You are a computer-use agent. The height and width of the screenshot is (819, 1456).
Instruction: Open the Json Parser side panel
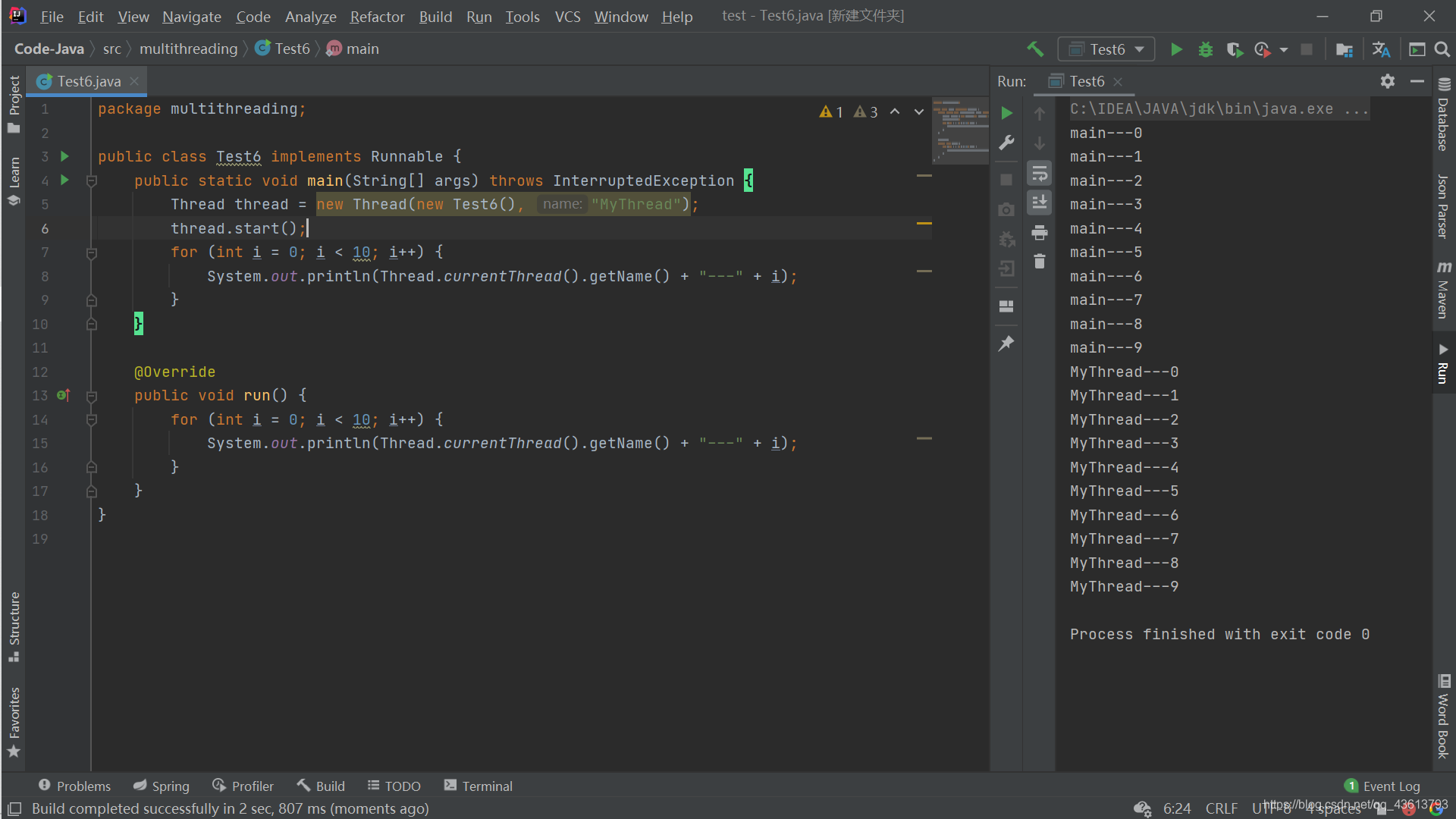click(x=1443, y=206)
